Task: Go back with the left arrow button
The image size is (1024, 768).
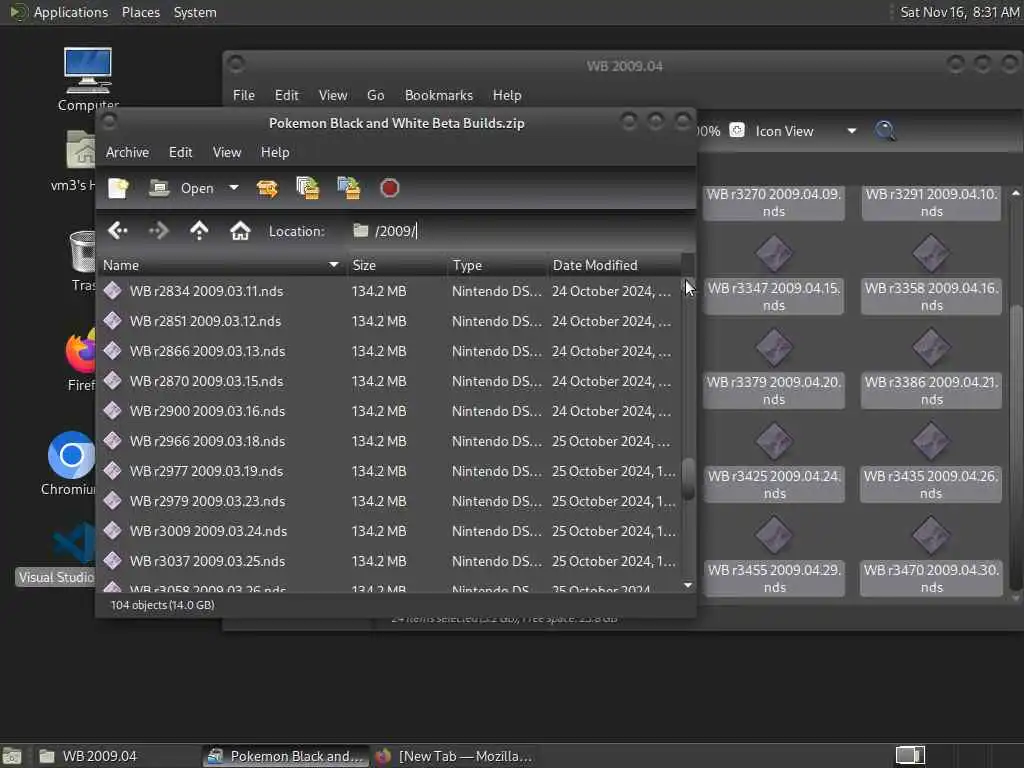Action: click(118, 231)
